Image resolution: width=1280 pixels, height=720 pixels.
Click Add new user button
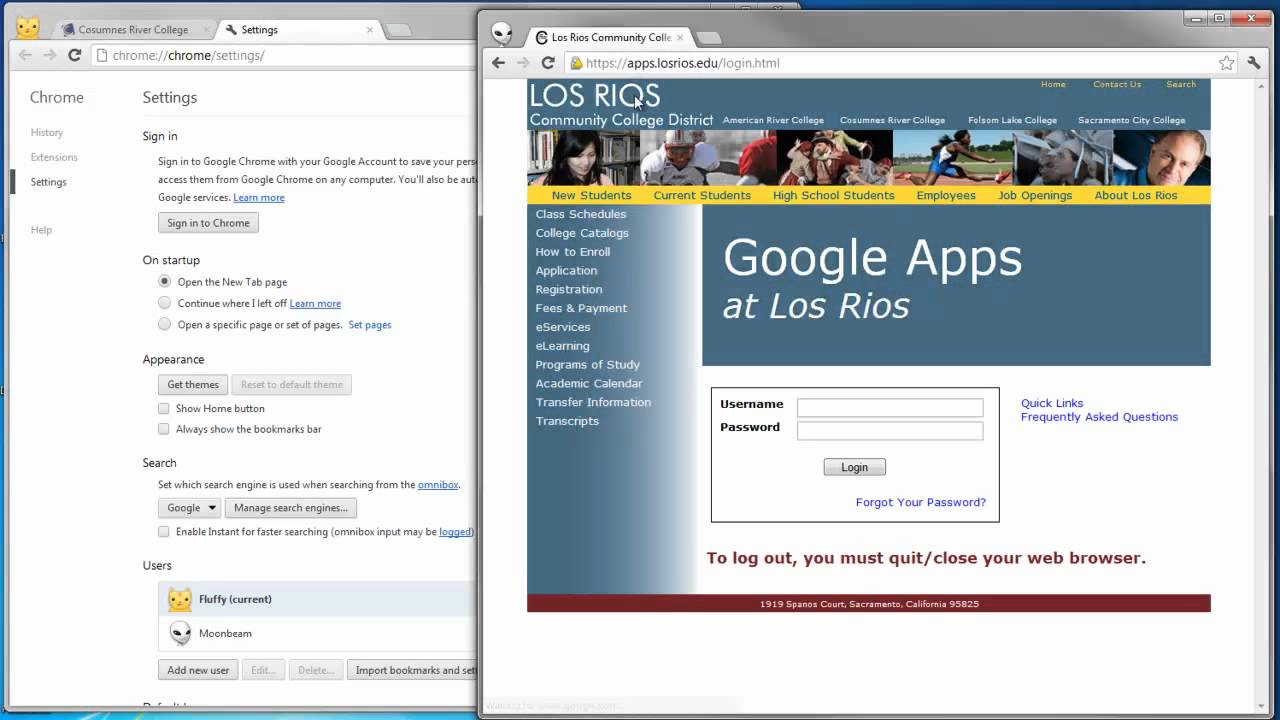tap(198, 670)
